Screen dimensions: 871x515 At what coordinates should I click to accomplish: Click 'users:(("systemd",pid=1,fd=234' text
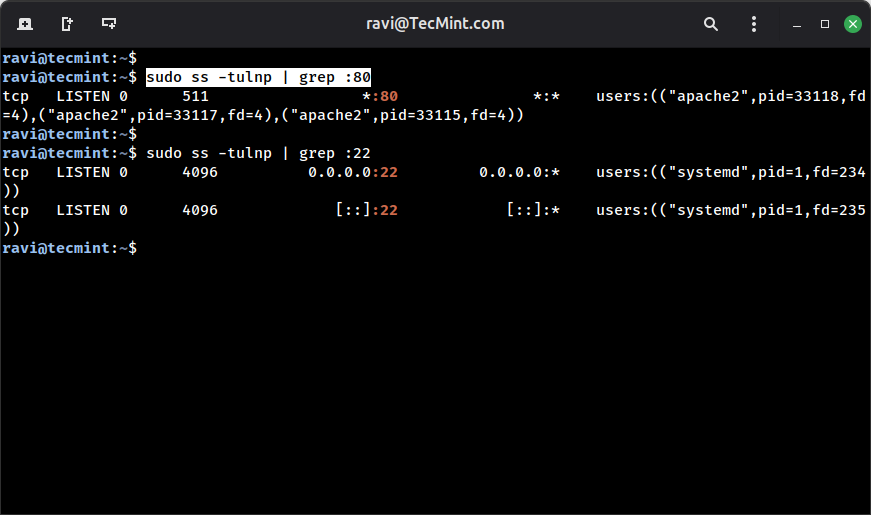click(730, 172)
